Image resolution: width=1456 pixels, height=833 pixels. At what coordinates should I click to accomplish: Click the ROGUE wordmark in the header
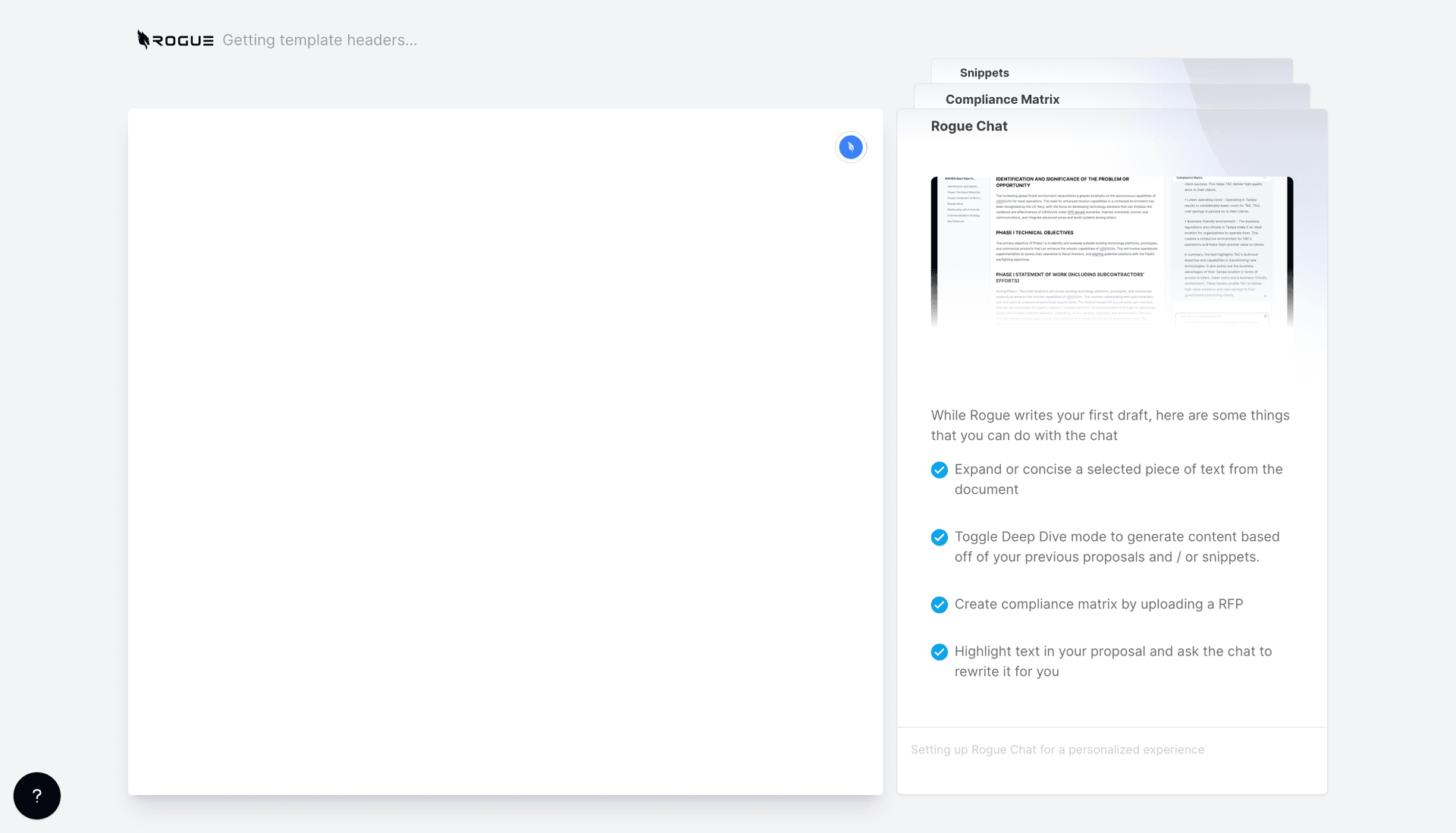[183, 41]
